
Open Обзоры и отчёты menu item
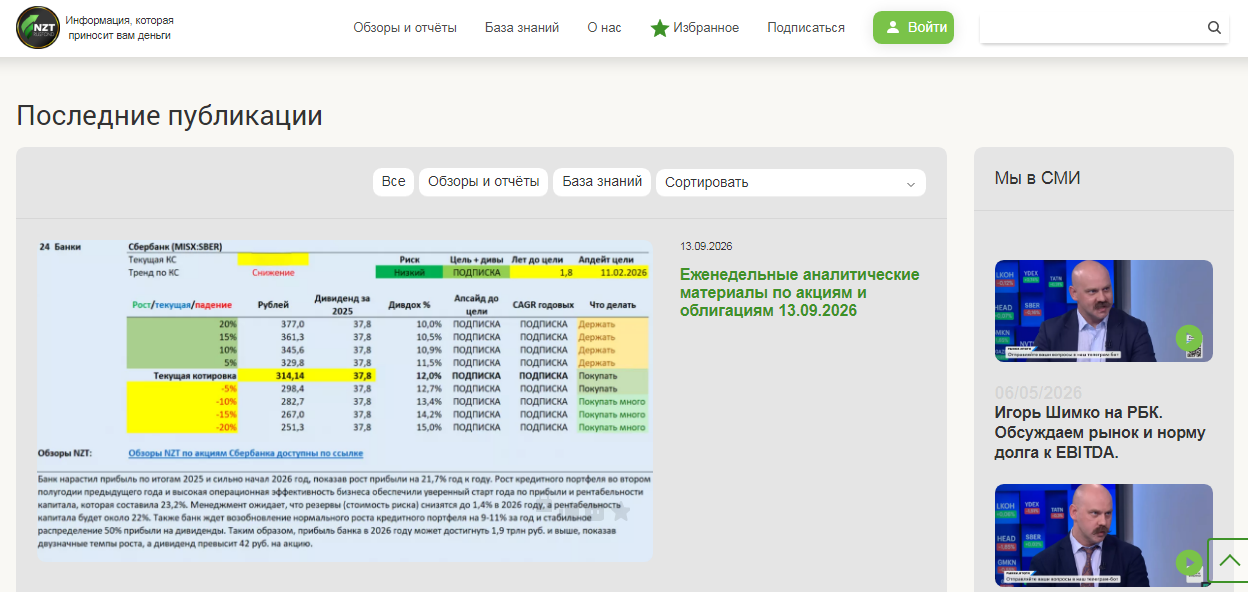(x=405, y=28)
